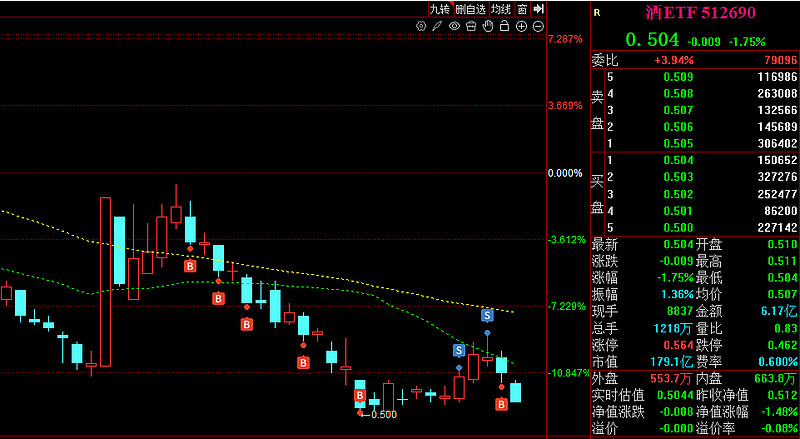Toggle 均线 moving average lines
This screenshot has height=439, width=800.
click(x=501, y=9)
